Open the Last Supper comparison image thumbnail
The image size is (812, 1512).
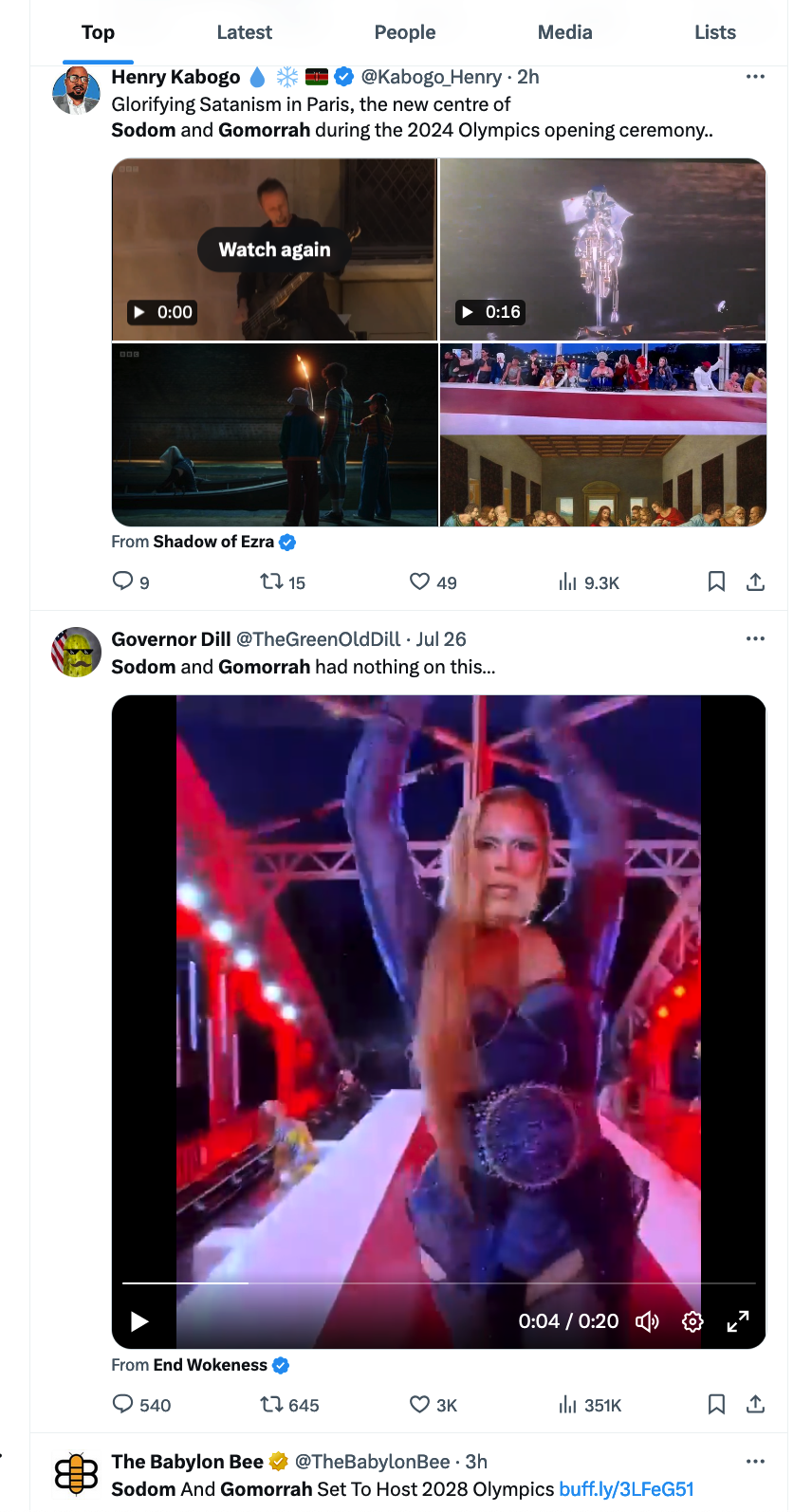tap(602, 434)
